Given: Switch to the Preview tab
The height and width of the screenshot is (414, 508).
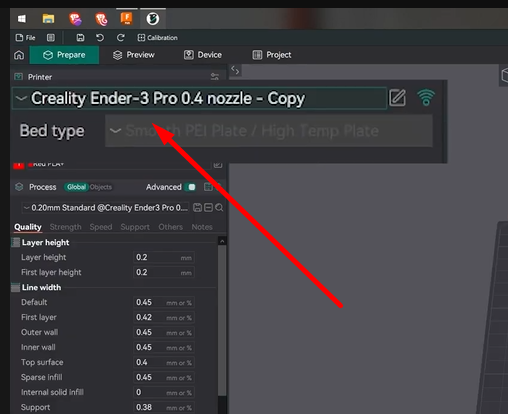Looking at the screenshot, I should click(x=134, y=55).
